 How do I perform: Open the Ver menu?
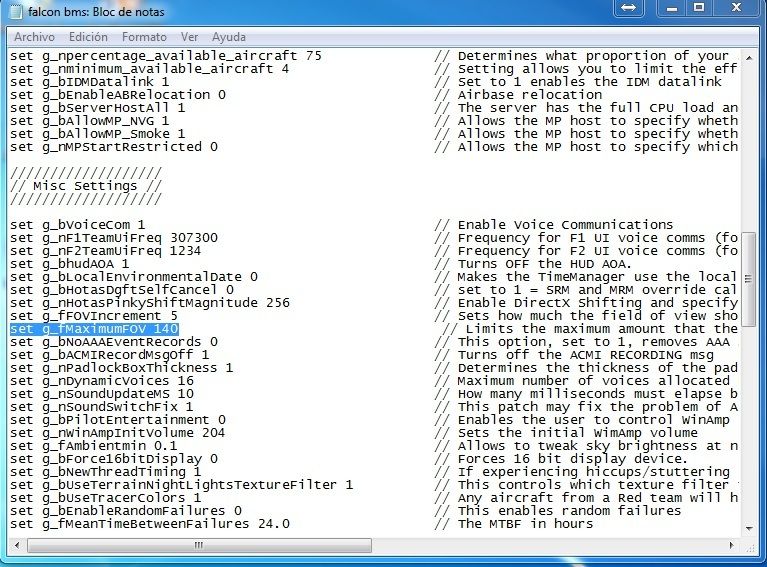(189, 37)
